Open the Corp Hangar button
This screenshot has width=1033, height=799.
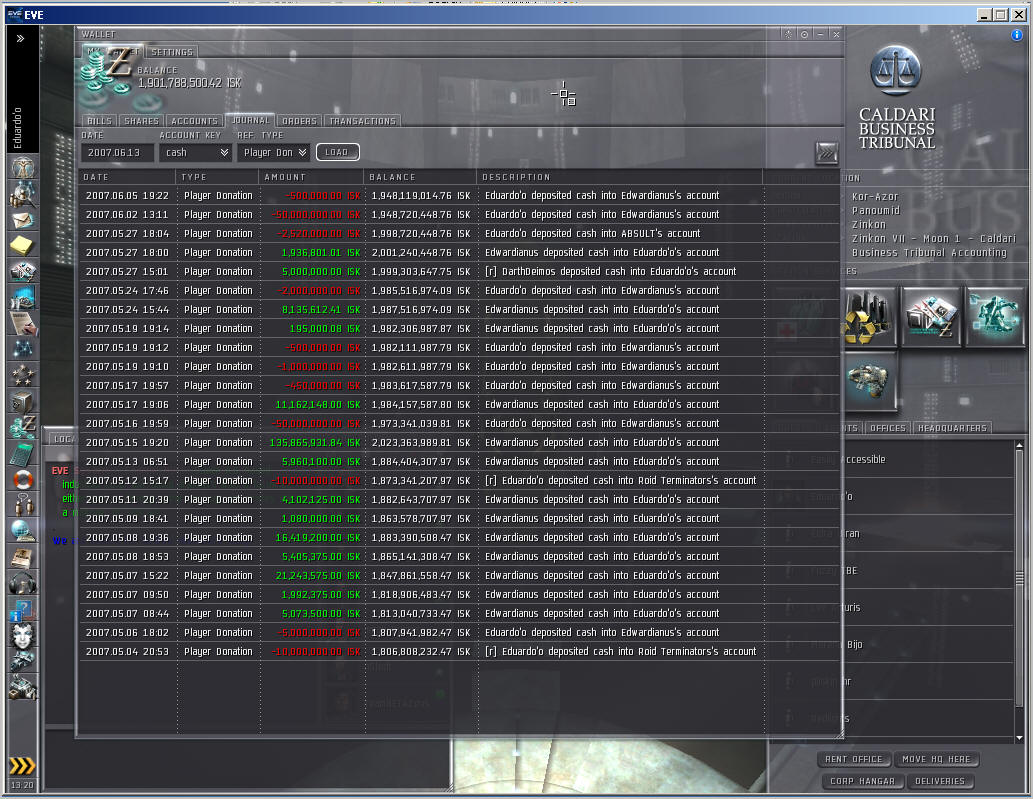tap(862, 781)
